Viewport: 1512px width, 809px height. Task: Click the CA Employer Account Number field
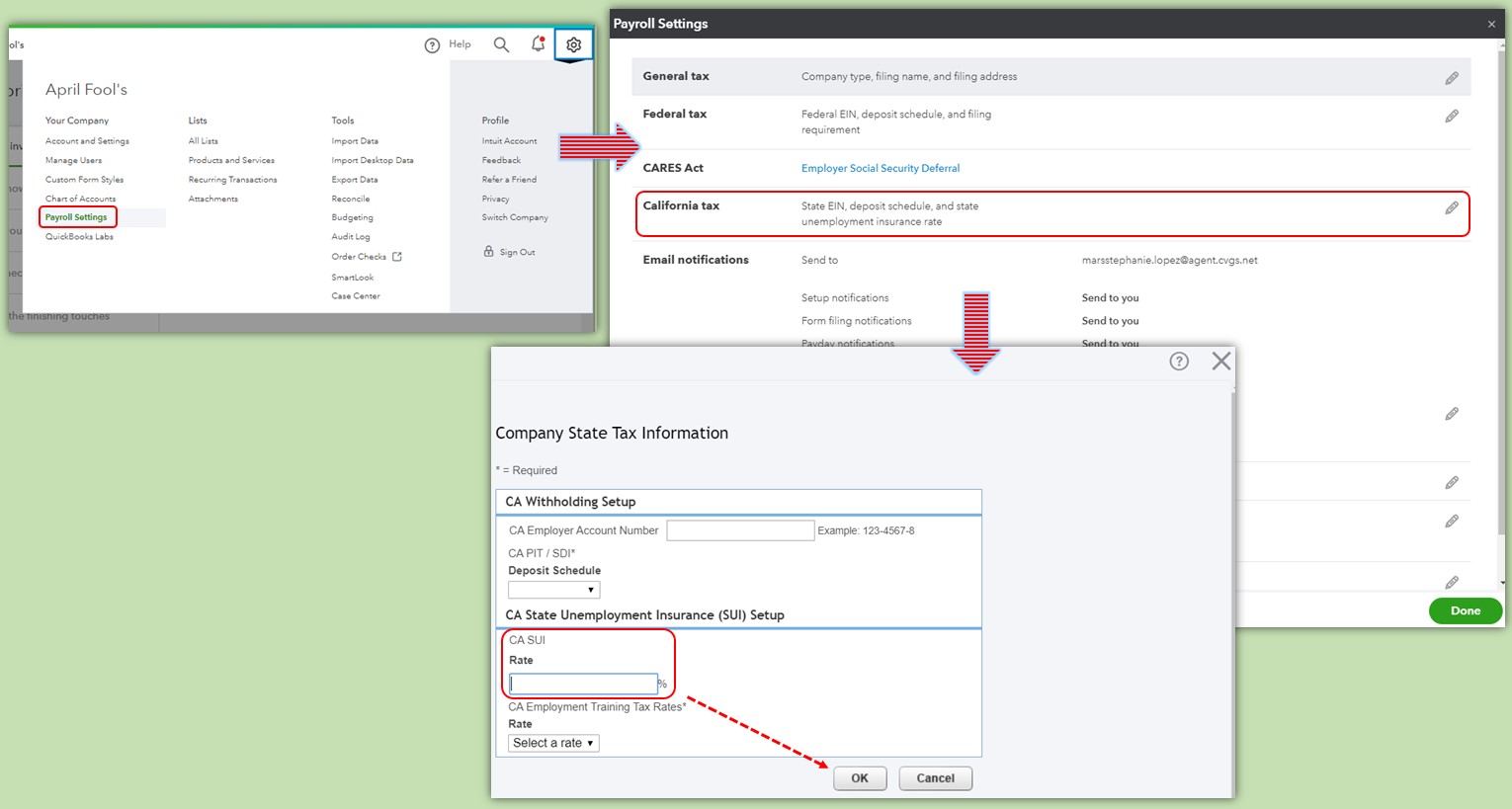point(740,530)
